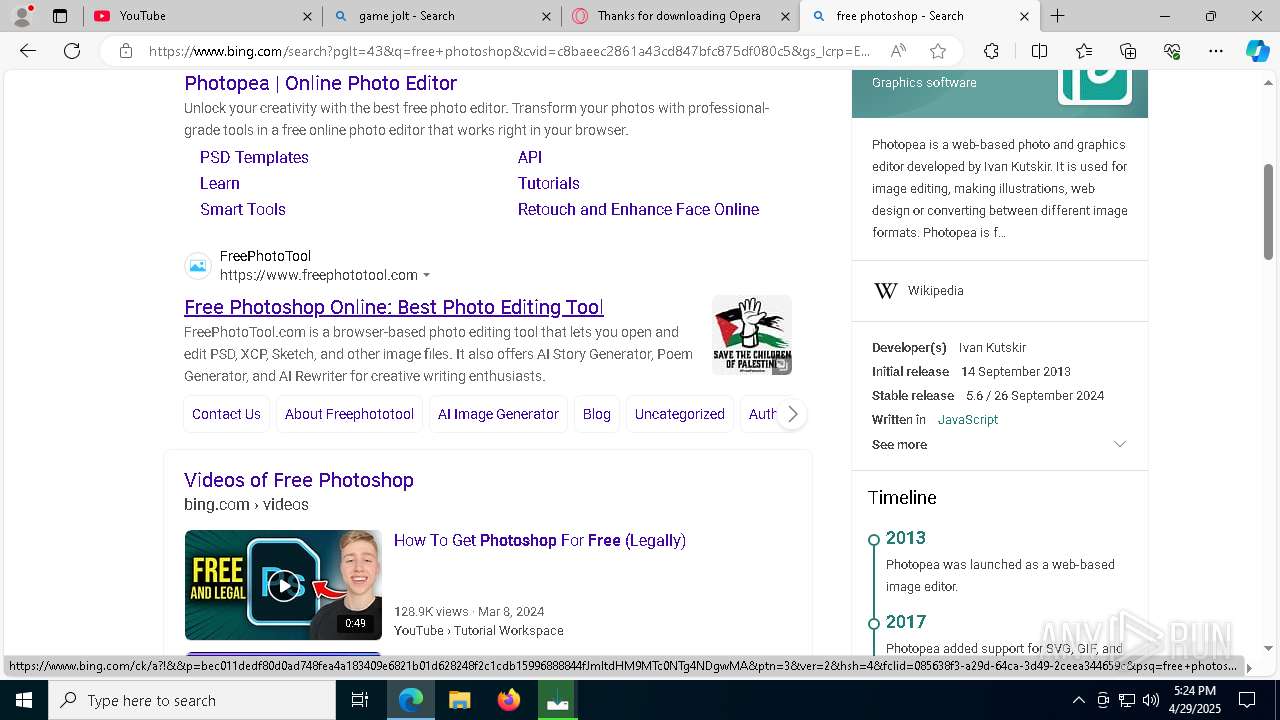Close the Thanks for downloading Opera tab
1280x720 pixels.
pos(785,16)
